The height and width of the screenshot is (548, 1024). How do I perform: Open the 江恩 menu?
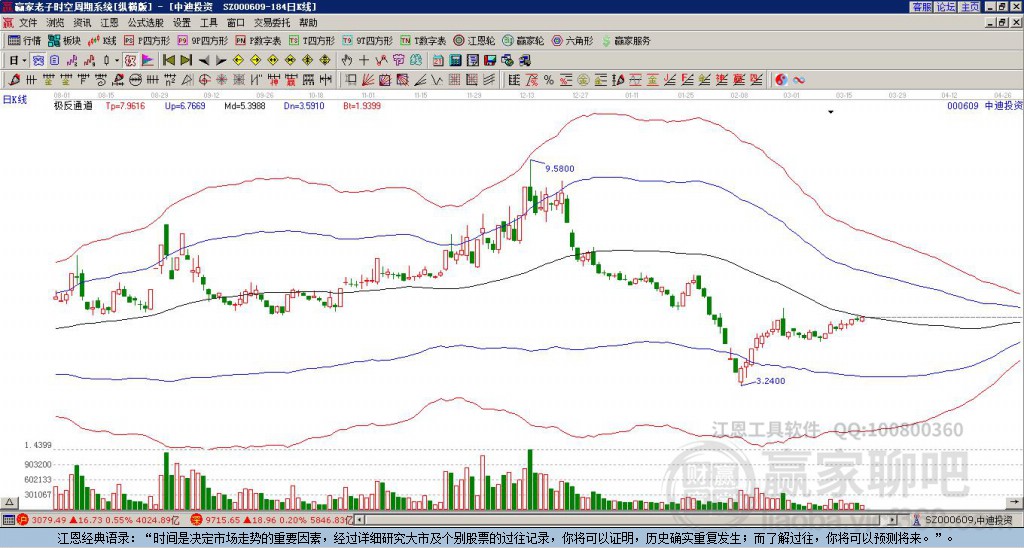coord(109,23)
